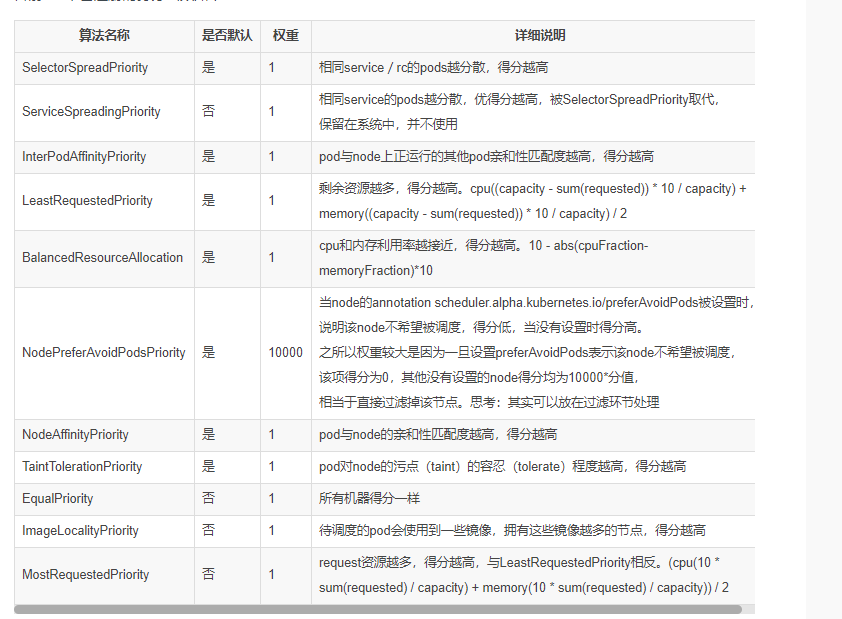The image size is (842, 619).
Task: Click the ImageLocalityPriority description about 镜像
Action: (x=512, y=531)
